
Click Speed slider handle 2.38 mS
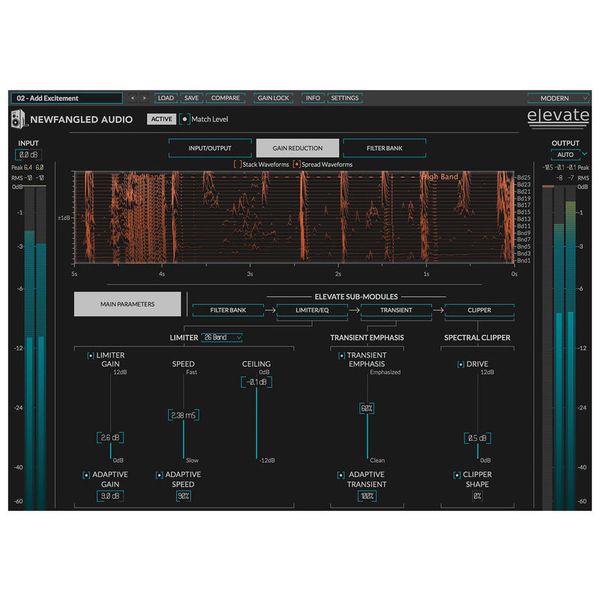tap(183, 415)
